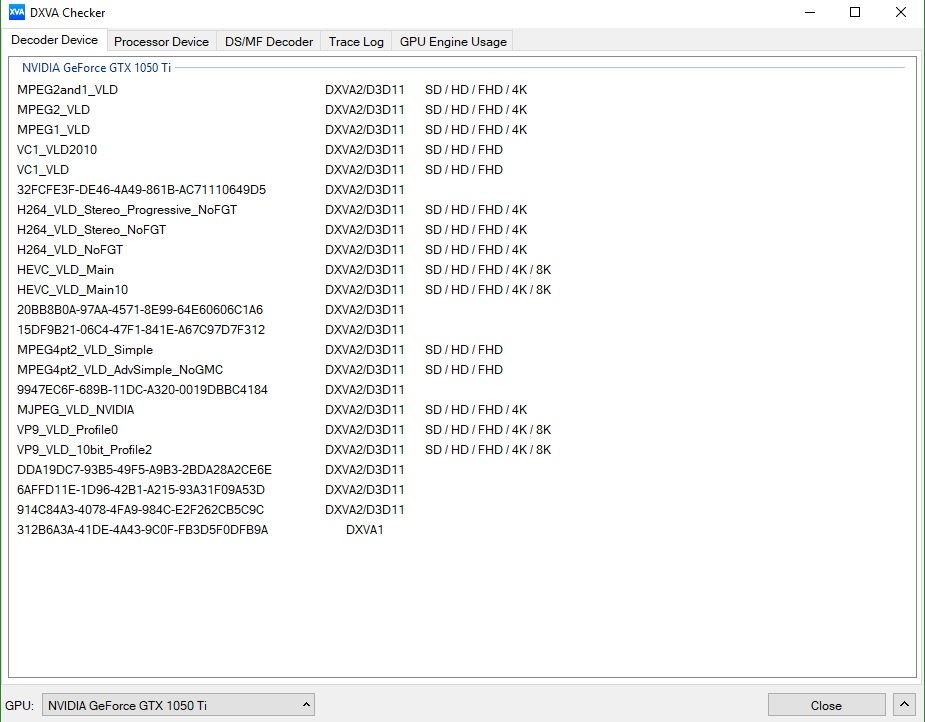The height and width of the screenshot is (722, 925).
Task: Maximize the DXVA Checker window
Action: pos(855,12)
